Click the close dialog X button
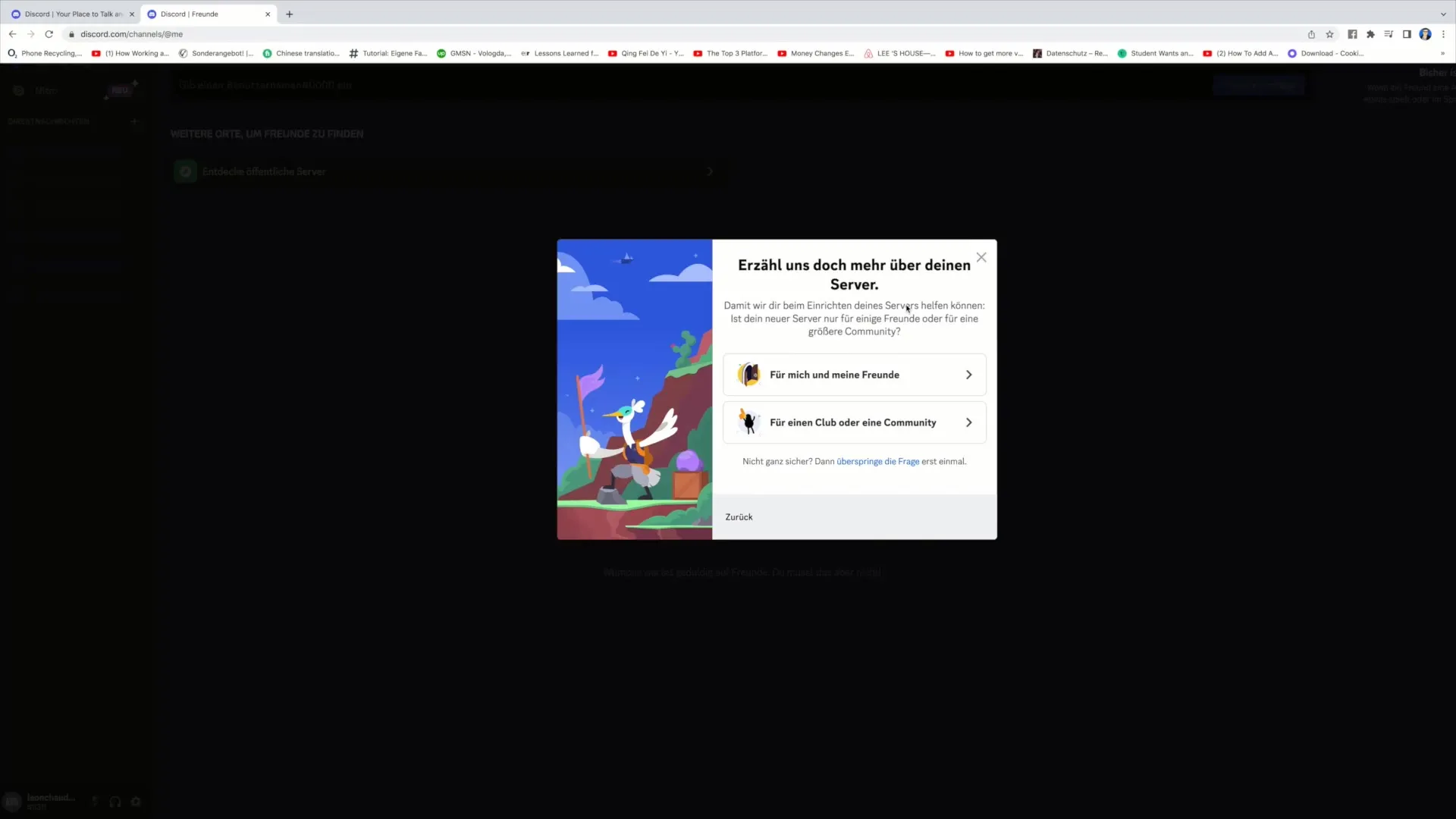Viewport: 1456px width, 819px height. coord(980,258)
